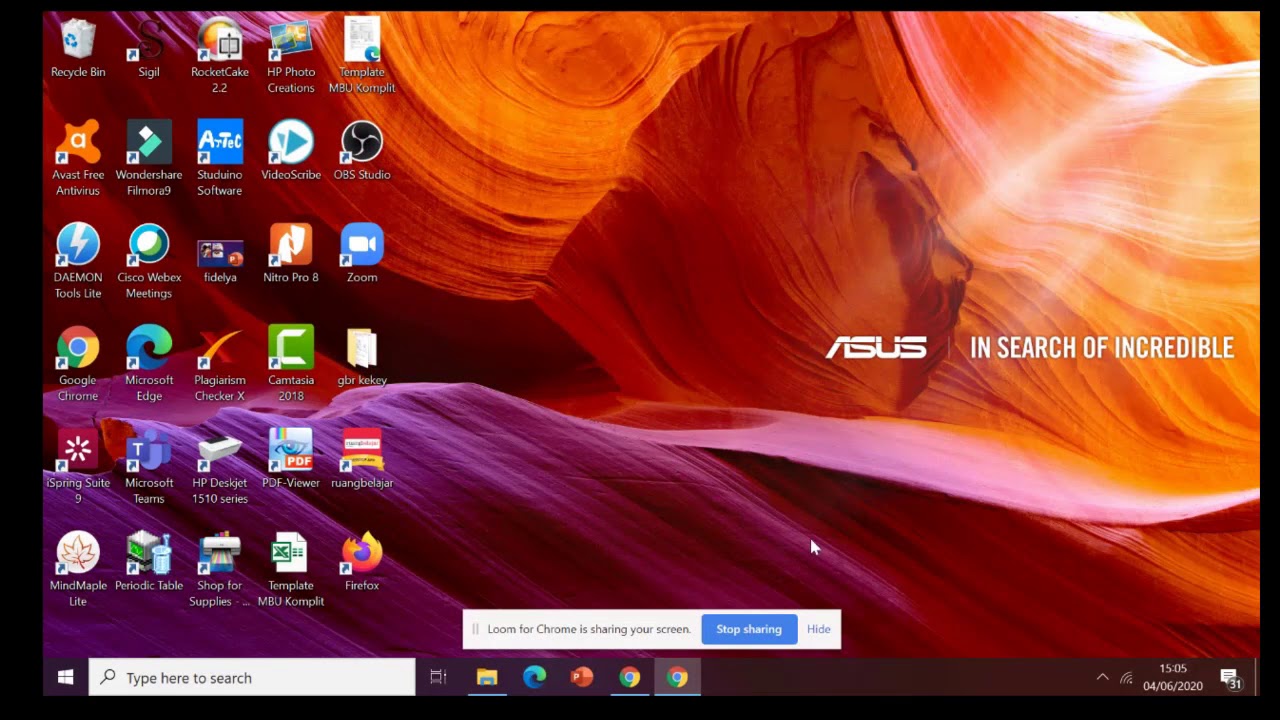Select the Wondershare Filmora9 shortcut
The width and height of the screenshot is (1280, 720).
tap(149, 158)
